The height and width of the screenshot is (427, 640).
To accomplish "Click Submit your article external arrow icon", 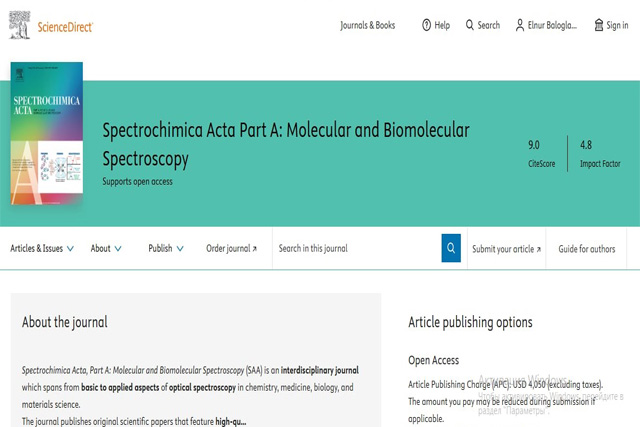I will click(538, 249).
